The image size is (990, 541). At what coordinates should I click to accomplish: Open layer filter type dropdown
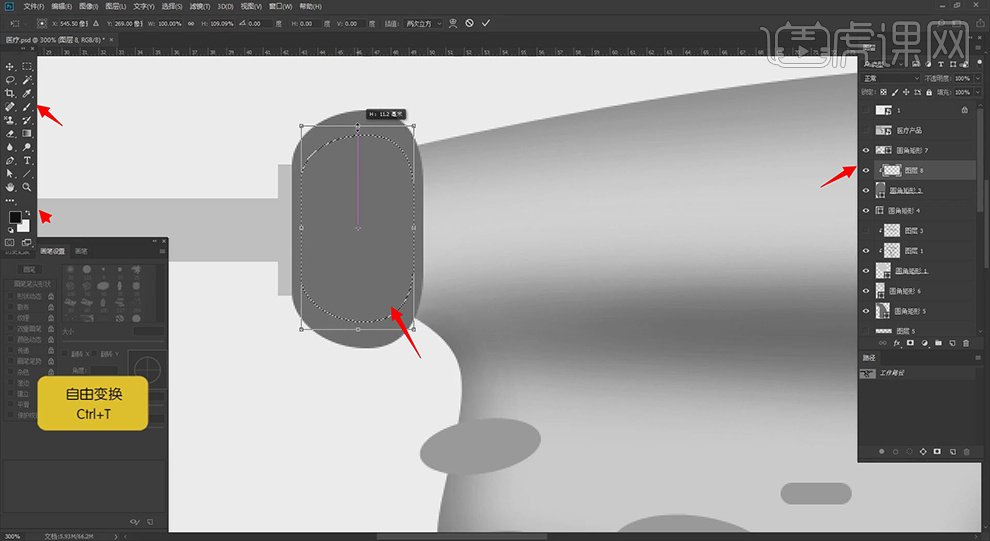point(881,64)
